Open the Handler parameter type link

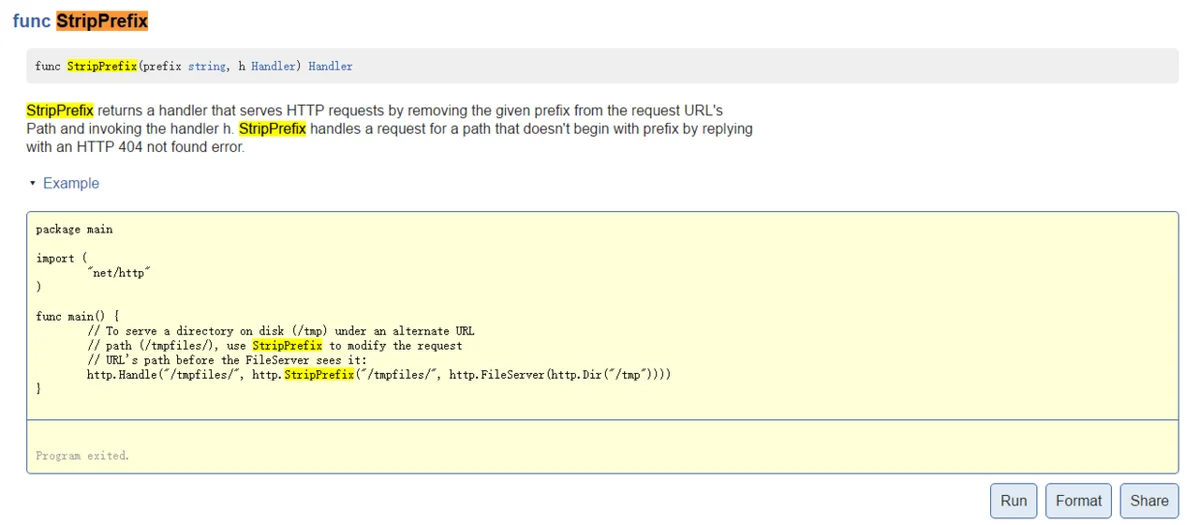[x=273, y=67]
